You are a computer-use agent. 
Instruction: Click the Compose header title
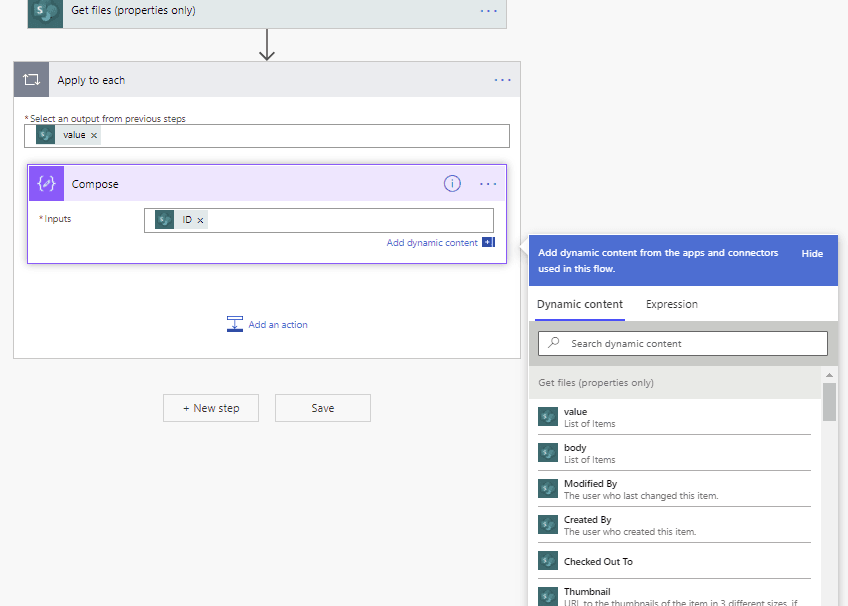95,184
